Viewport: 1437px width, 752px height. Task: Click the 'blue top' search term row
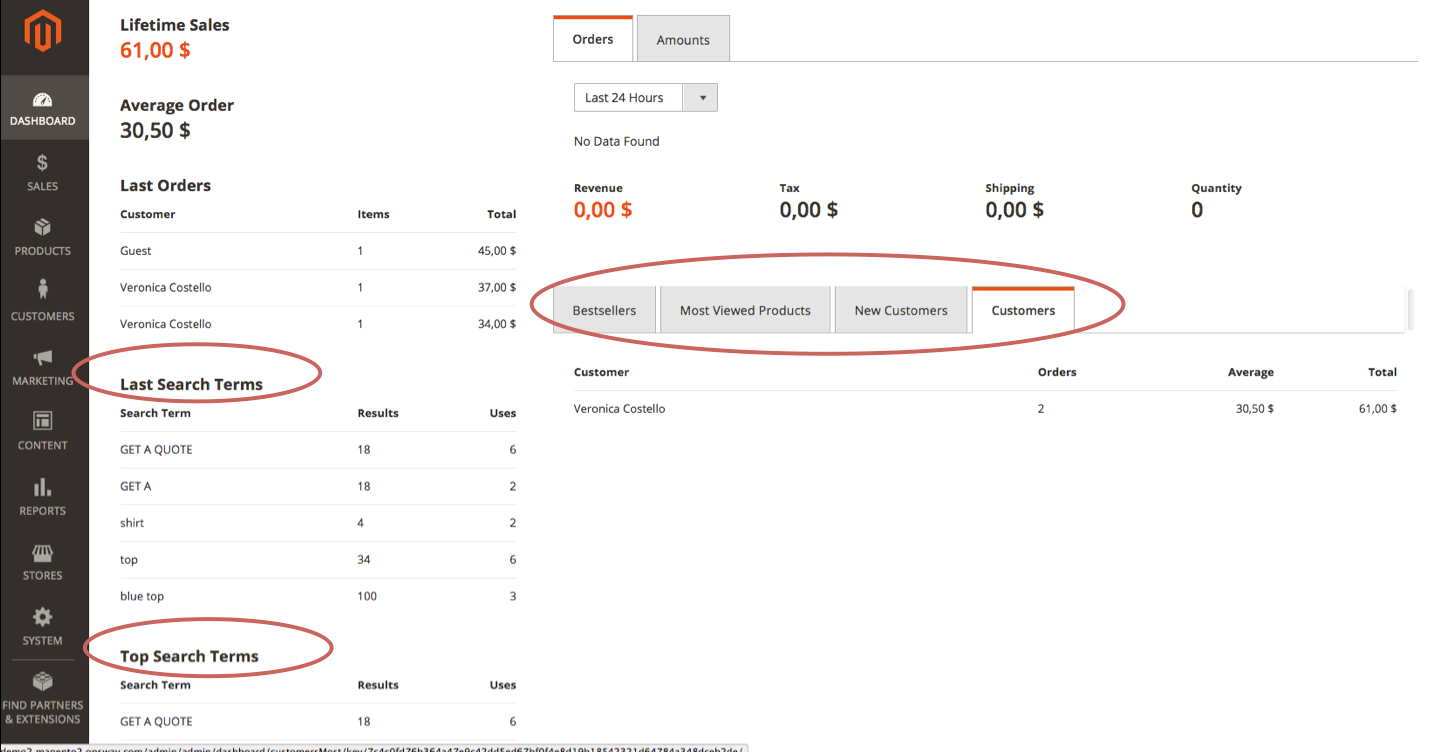(x=318, y=596)
